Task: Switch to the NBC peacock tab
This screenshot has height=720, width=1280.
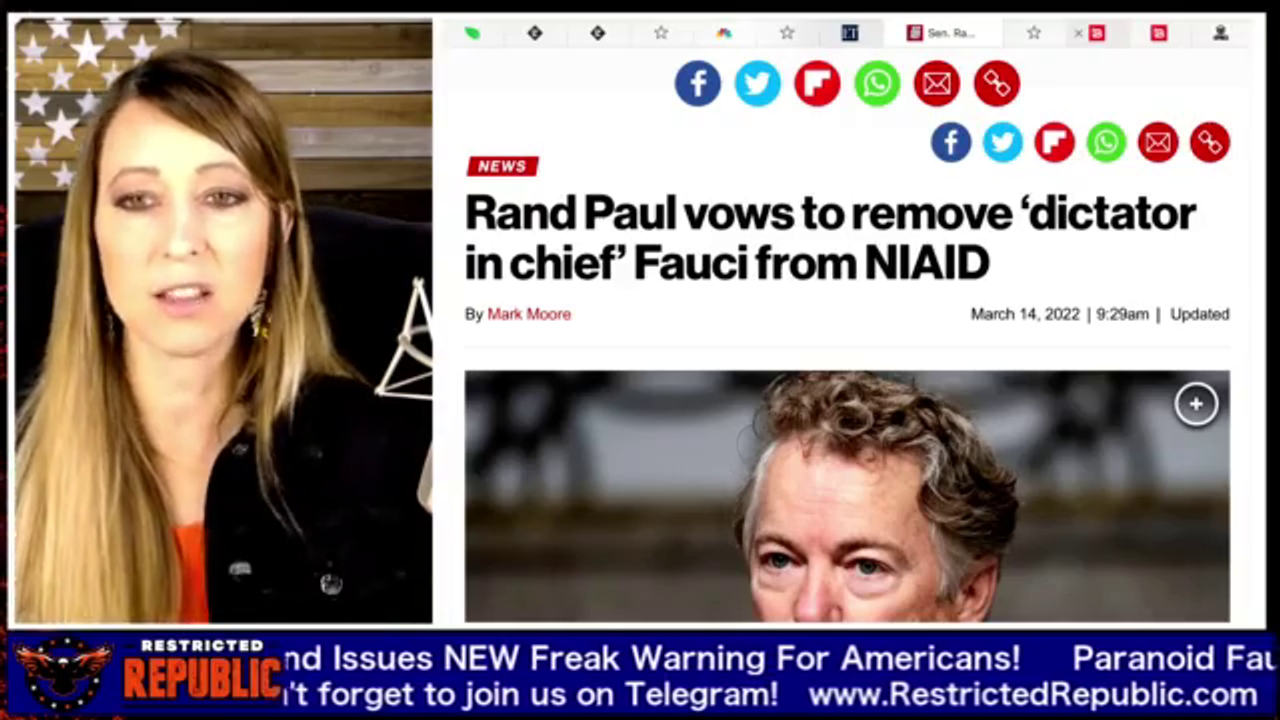Action: (x=724, y=33)
